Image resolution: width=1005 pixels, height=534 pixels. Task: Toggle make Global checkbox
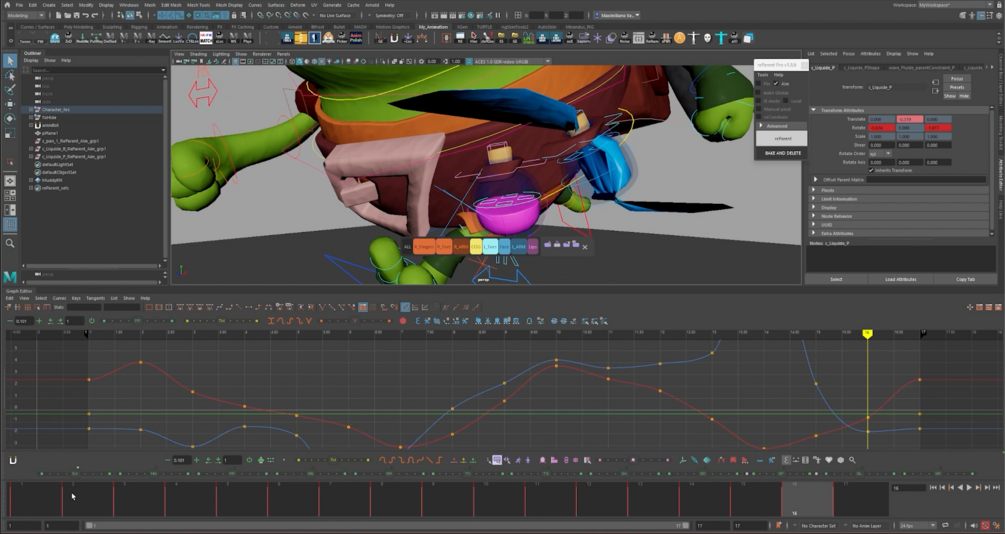click(758, 92)
